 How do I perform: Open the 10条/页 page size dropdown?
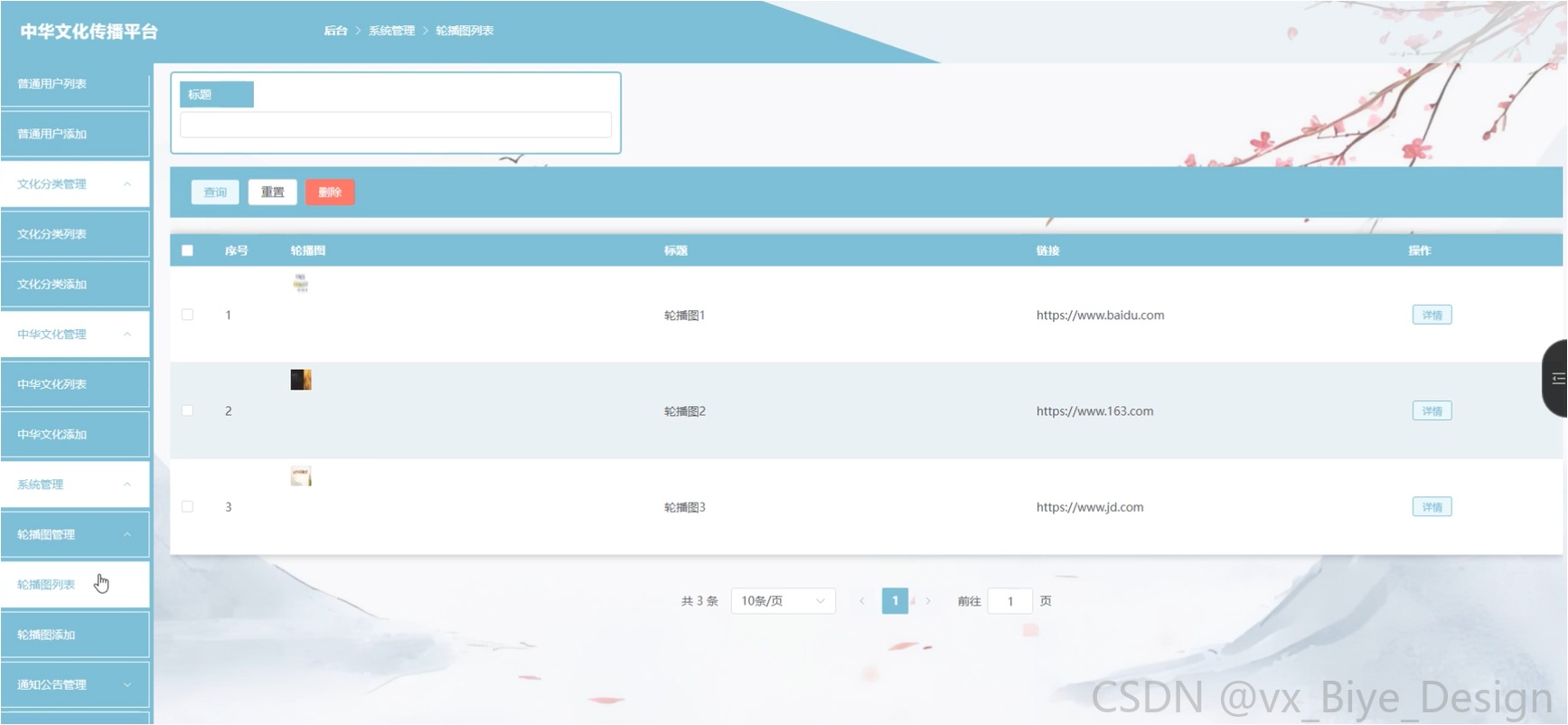click(783, 600)
